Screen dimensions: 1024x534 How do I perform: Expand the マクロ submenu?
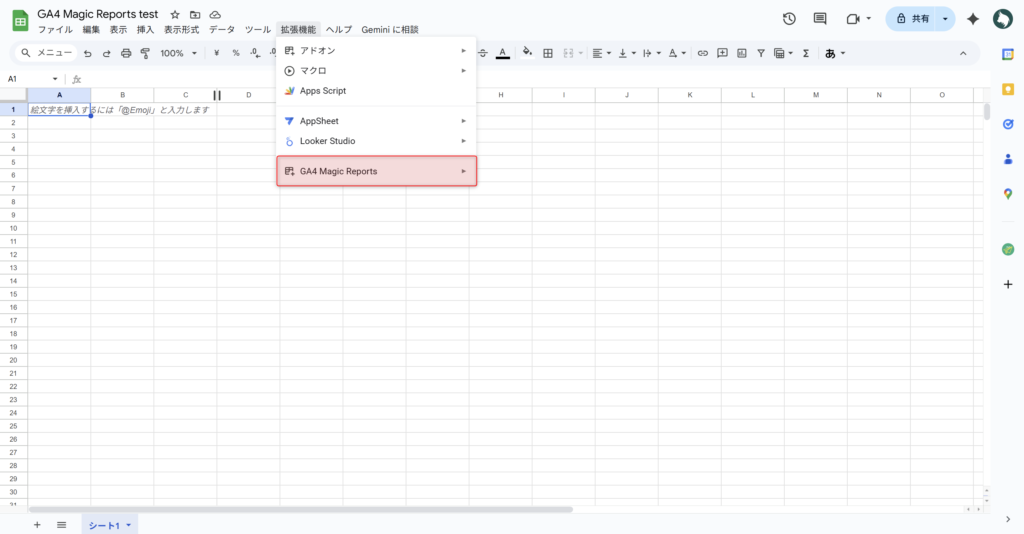[376, 71]
